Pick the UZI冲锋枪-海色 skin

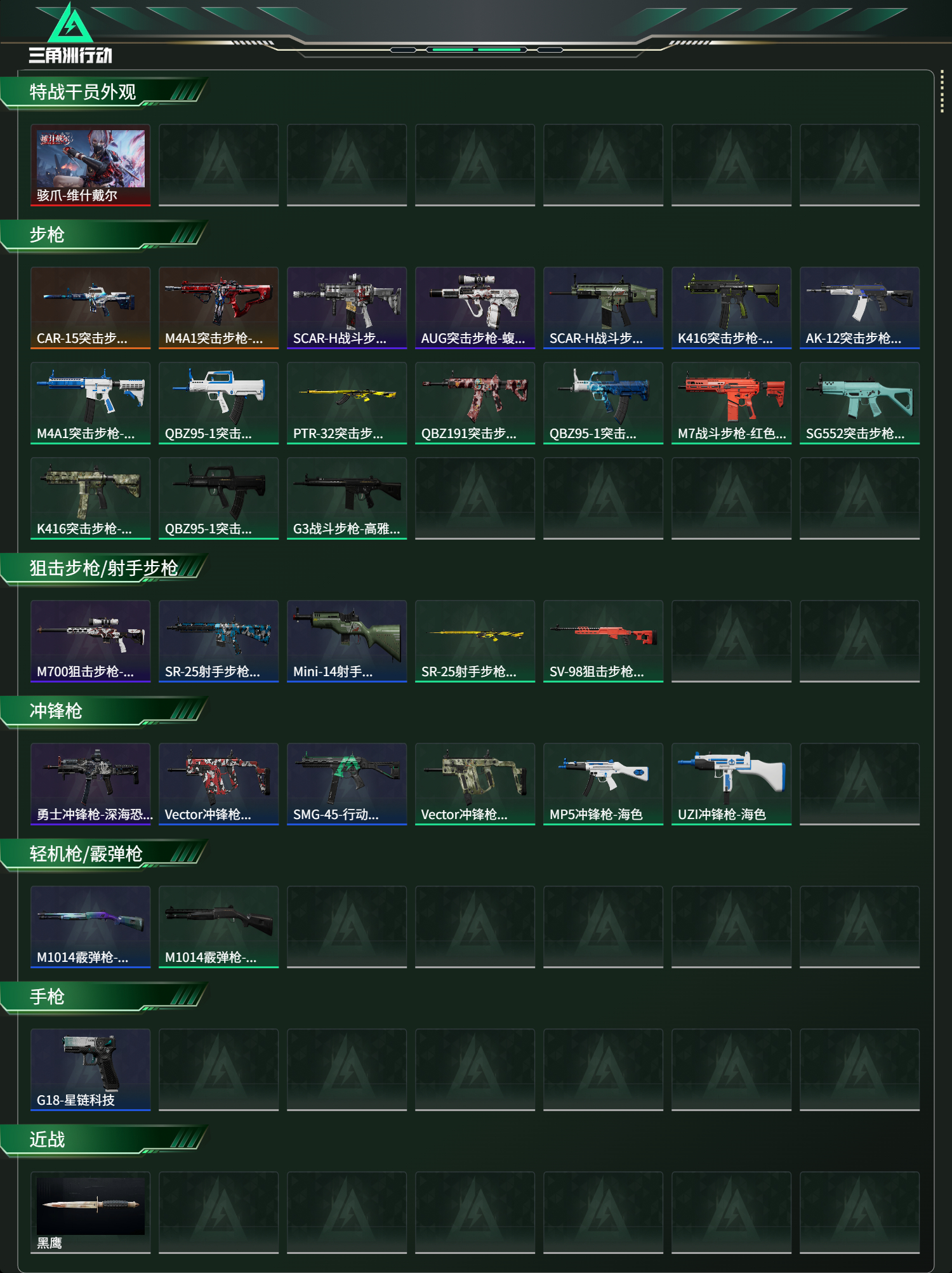tap(731, 784)
